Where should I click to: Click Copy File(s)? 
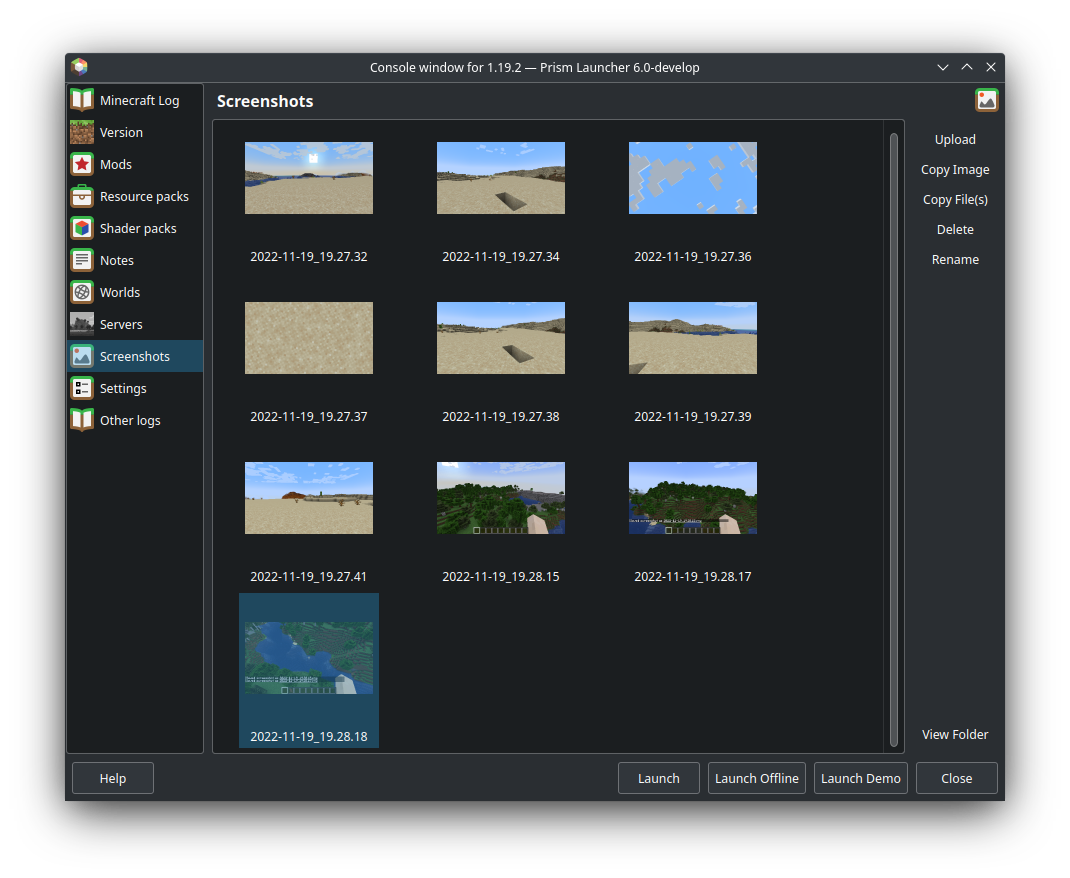[955, 200]
